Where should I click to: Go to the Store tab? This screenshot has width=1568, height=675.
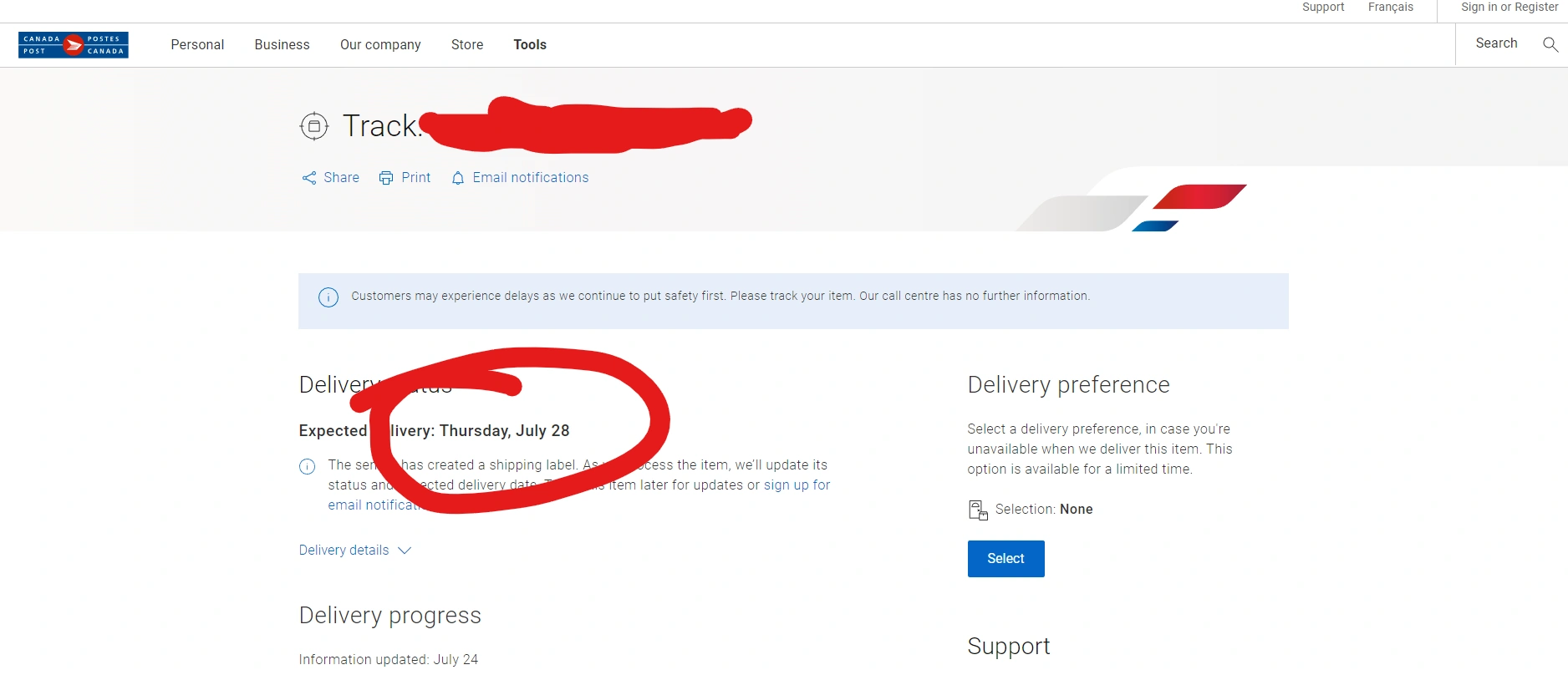(x=467, y=45)
